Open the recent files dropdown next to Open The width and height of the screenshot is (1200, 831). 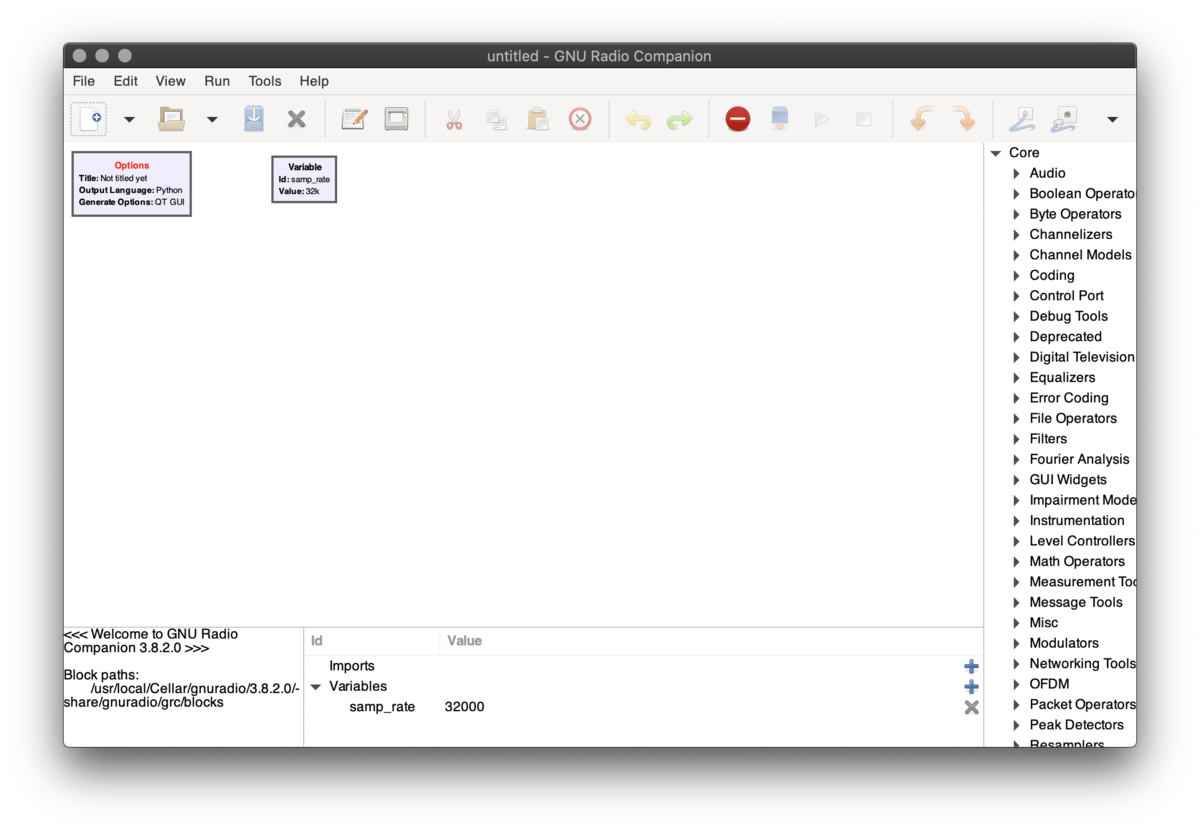pos(212,120)
